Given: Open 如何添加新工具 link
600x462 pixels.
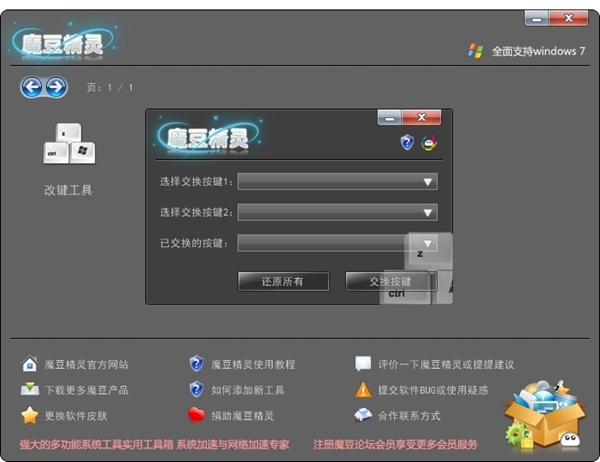Looking at the screenshot, I should [248, 390].
